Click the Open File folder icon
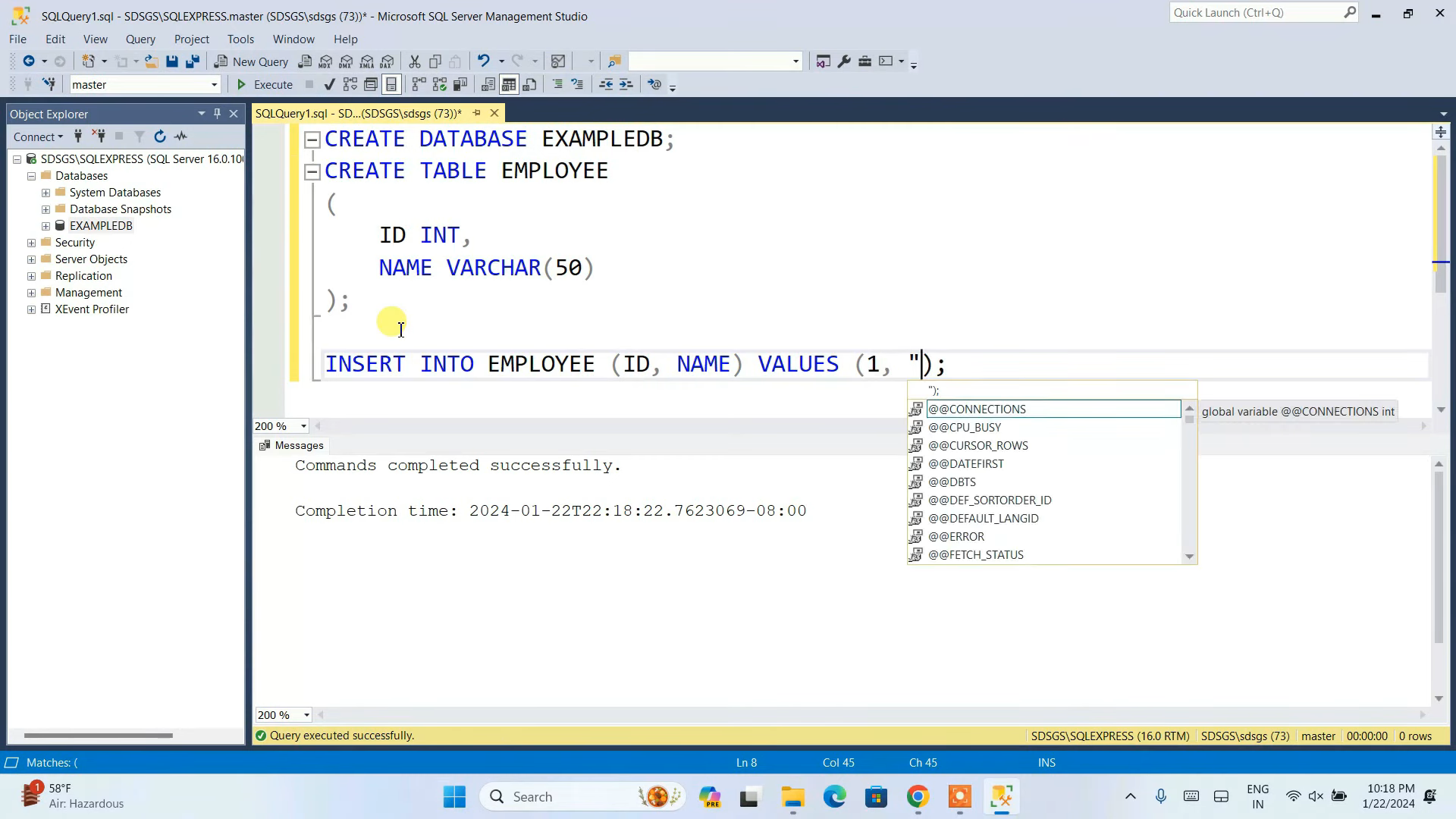 [152, 61]
